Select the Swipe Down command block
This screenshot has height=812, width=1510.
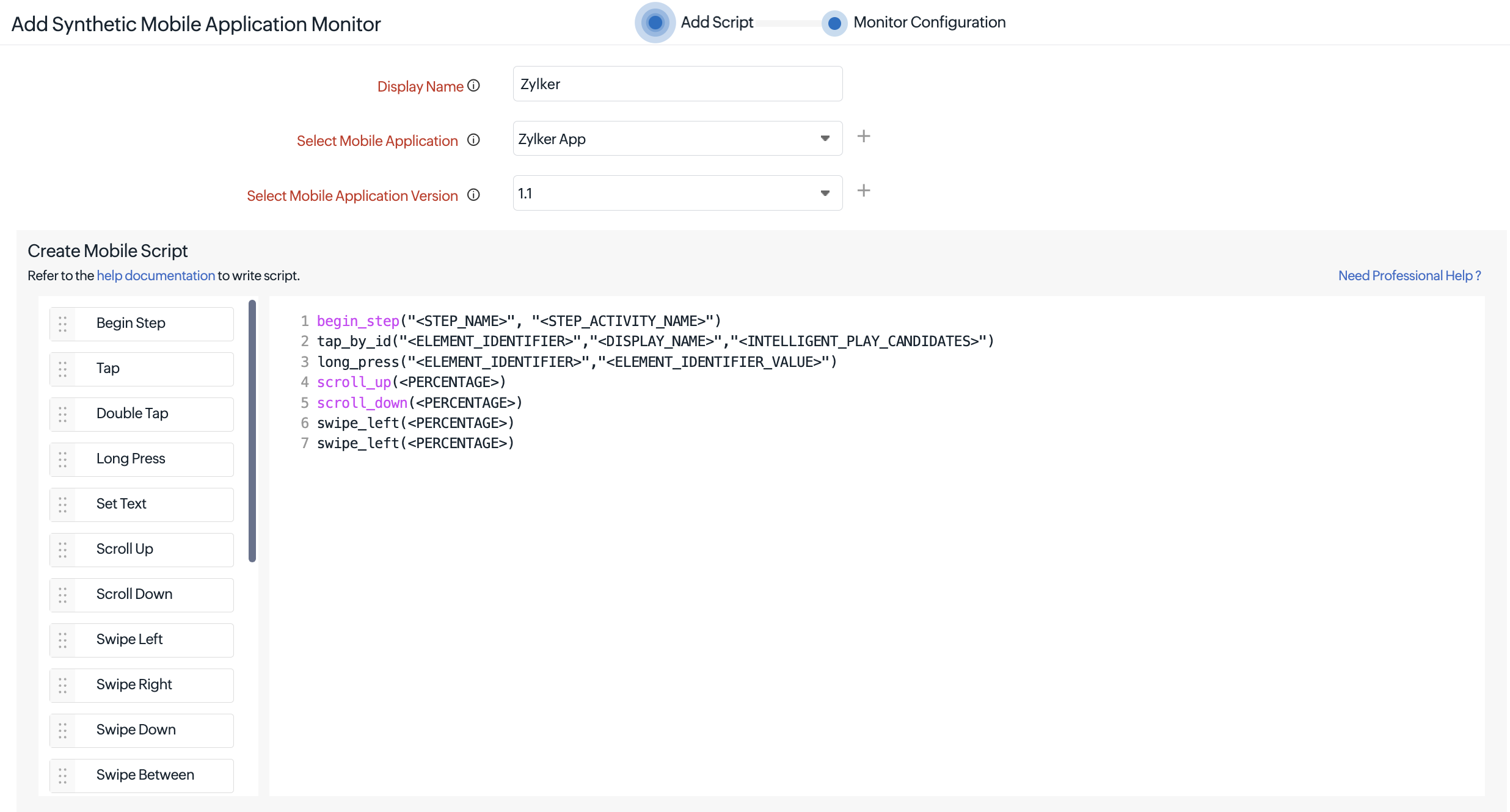tap(142, 731)
